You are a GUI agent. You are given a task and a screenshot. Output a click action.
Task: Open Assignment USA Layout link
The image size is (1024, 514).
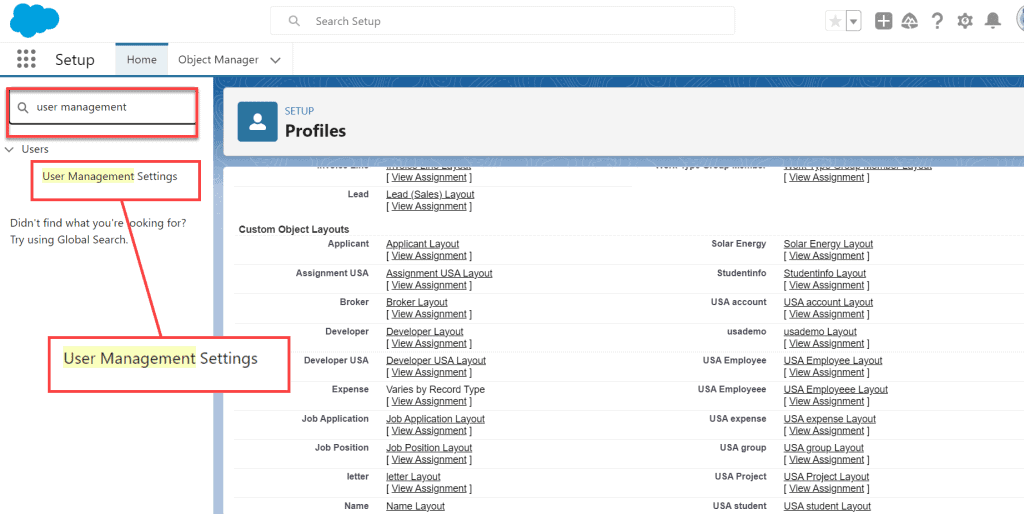point(439,273)
